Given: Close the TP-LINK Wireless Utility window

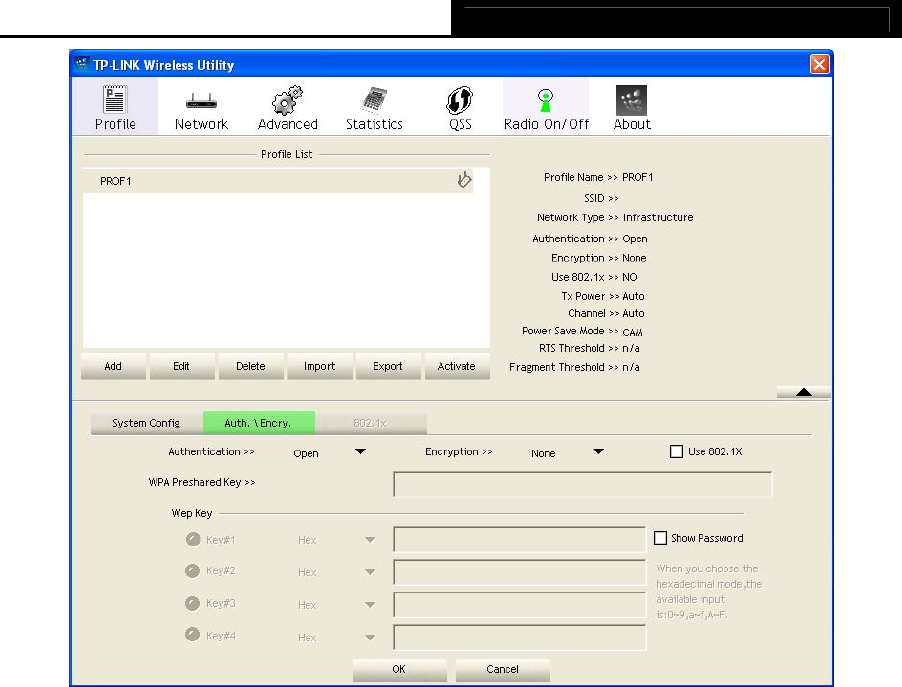Looking at the screenshot, I should 819,64.
